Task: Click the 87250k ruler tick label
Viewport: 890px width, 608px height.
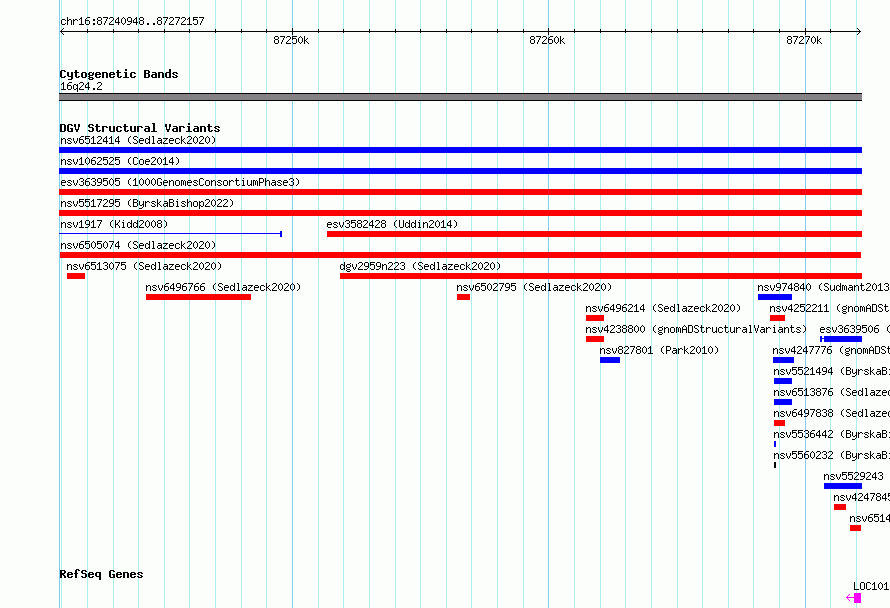Action: click(291, 40)
